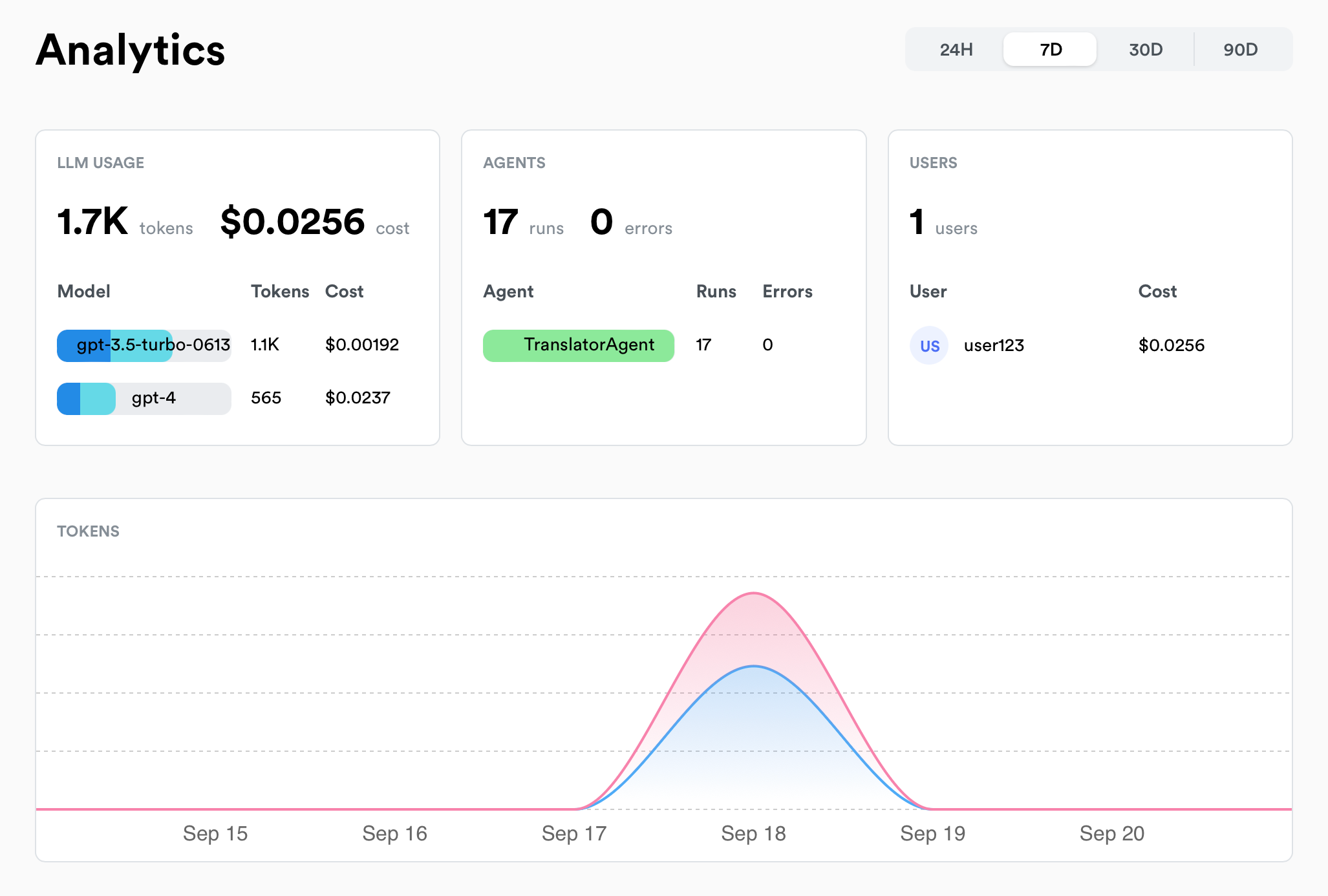Open the user123 profile link

pos(993,345)
